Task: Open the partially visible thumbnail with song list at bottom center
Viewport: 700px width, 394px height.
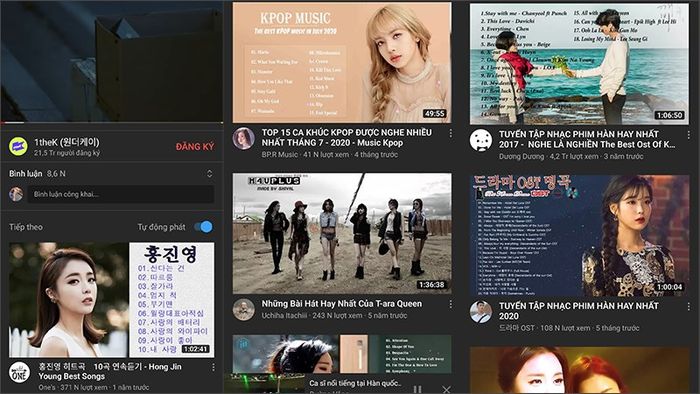Action: pos(342,354)
